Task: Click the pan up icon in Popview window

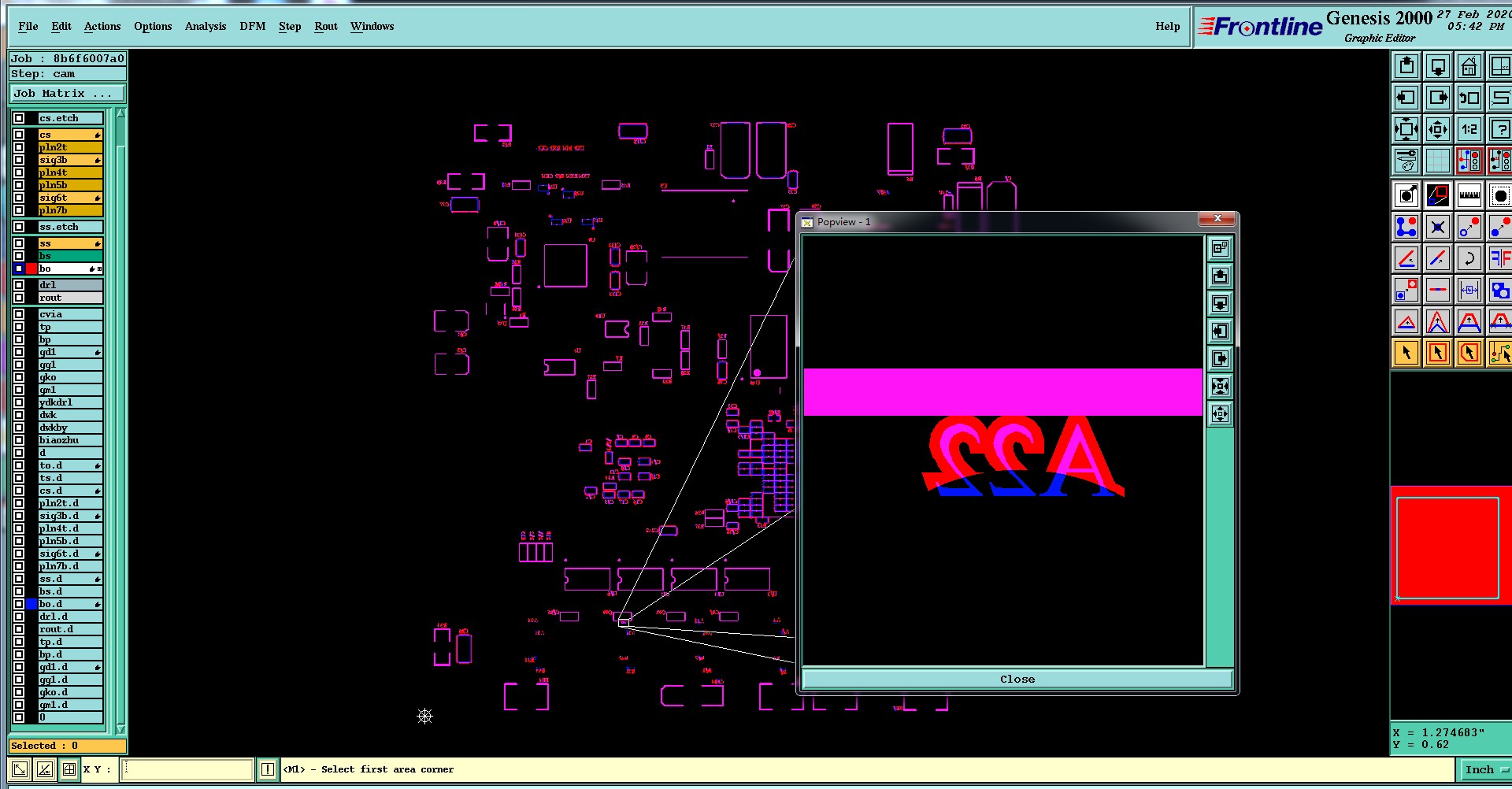Action: coord(1220,276)
